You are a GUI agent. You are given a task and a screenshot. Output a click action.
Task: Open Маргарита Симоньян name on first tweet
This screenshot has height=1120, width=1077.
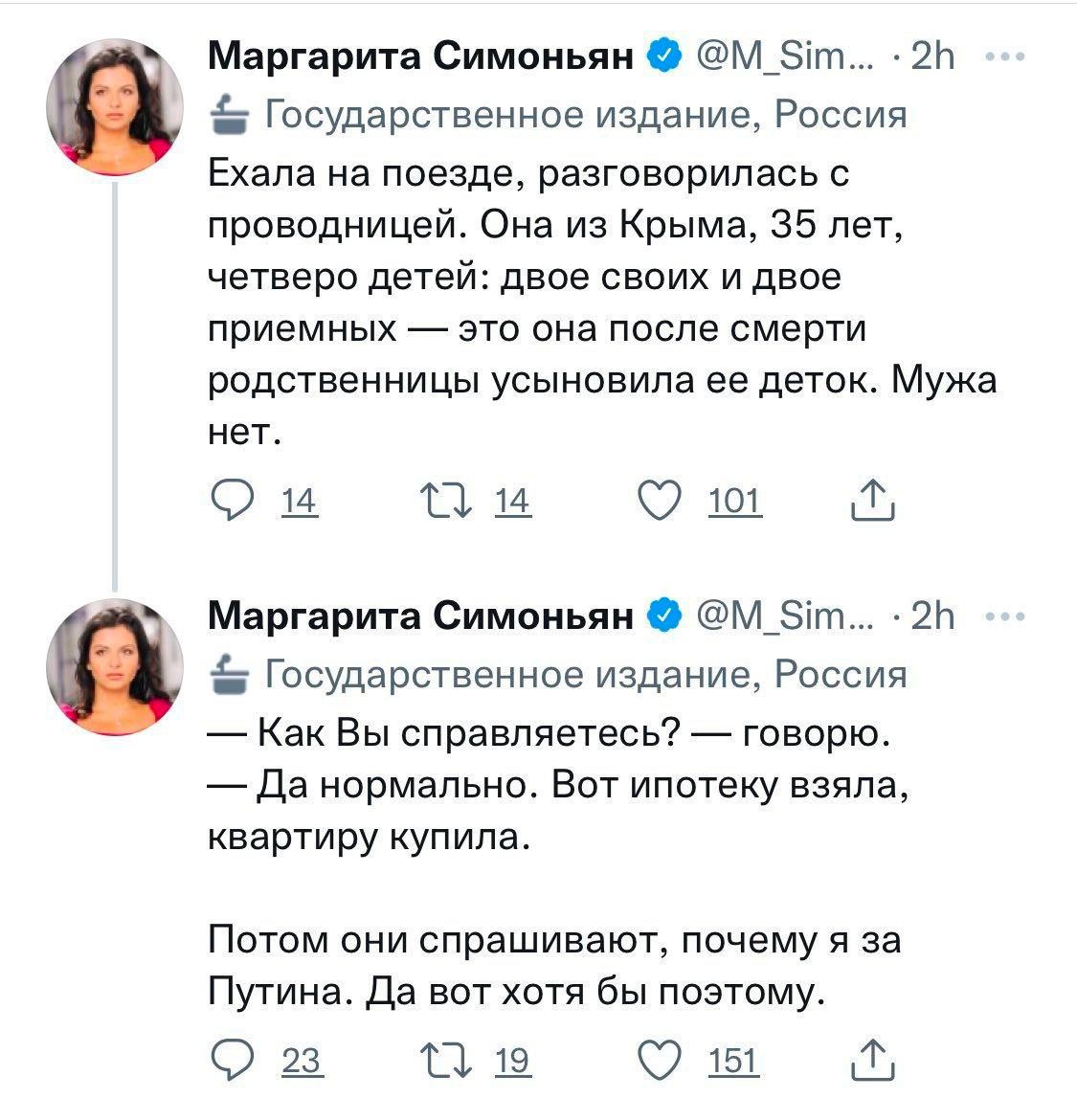420,56
